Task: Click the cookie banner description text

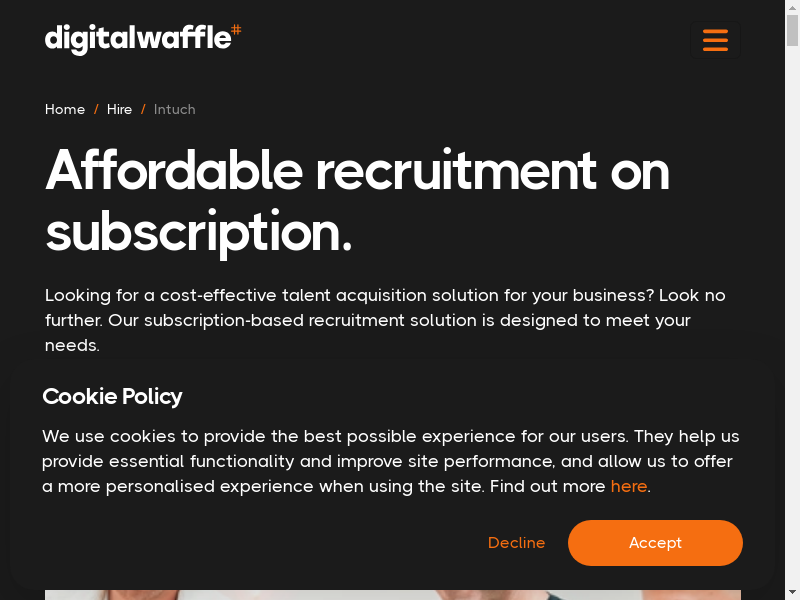Action: tap(390, 461)
